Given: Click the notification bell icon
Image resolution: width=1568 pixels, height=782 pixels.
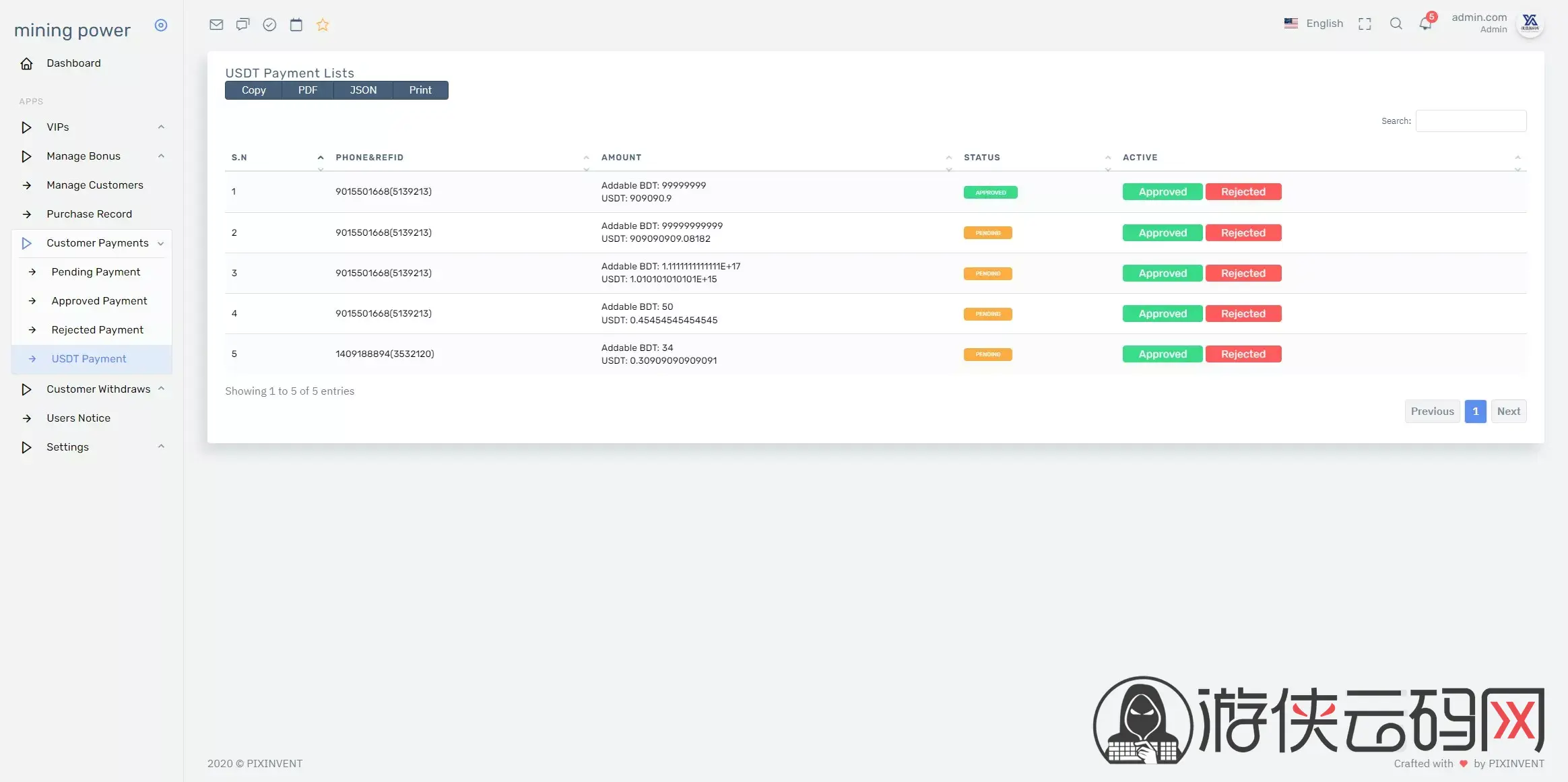Looking at the screenshot, I should pos(1425,24).
